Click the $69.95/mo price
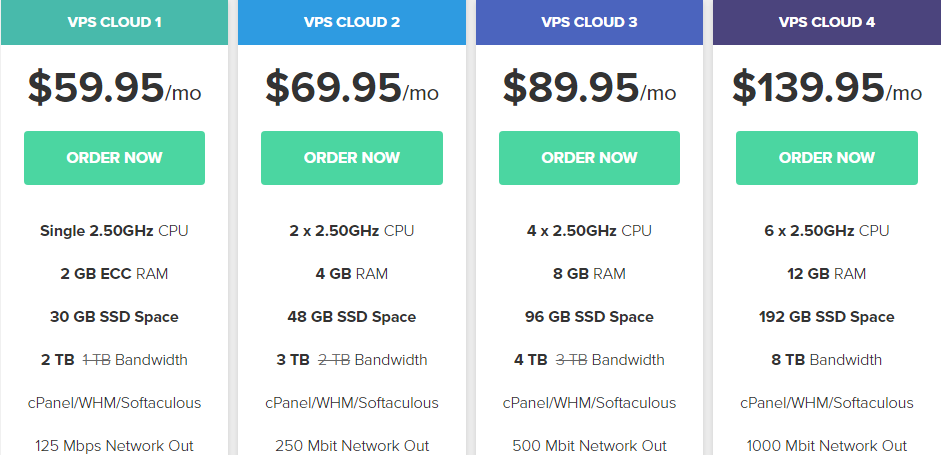 pos(352,88)
